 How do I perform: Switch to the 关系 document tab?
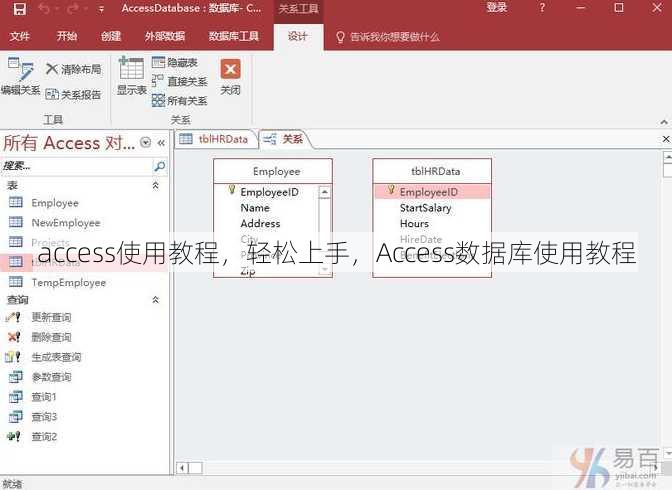click(284, 139)
